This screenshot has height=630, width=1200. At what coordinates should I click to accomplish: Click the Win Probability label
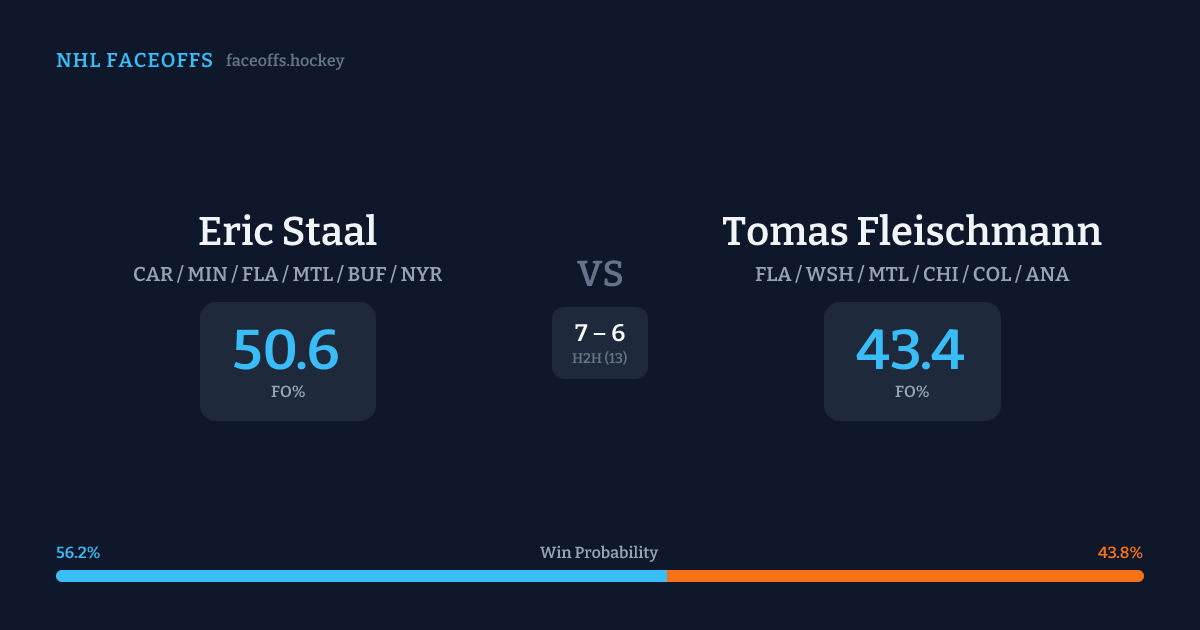599,552
